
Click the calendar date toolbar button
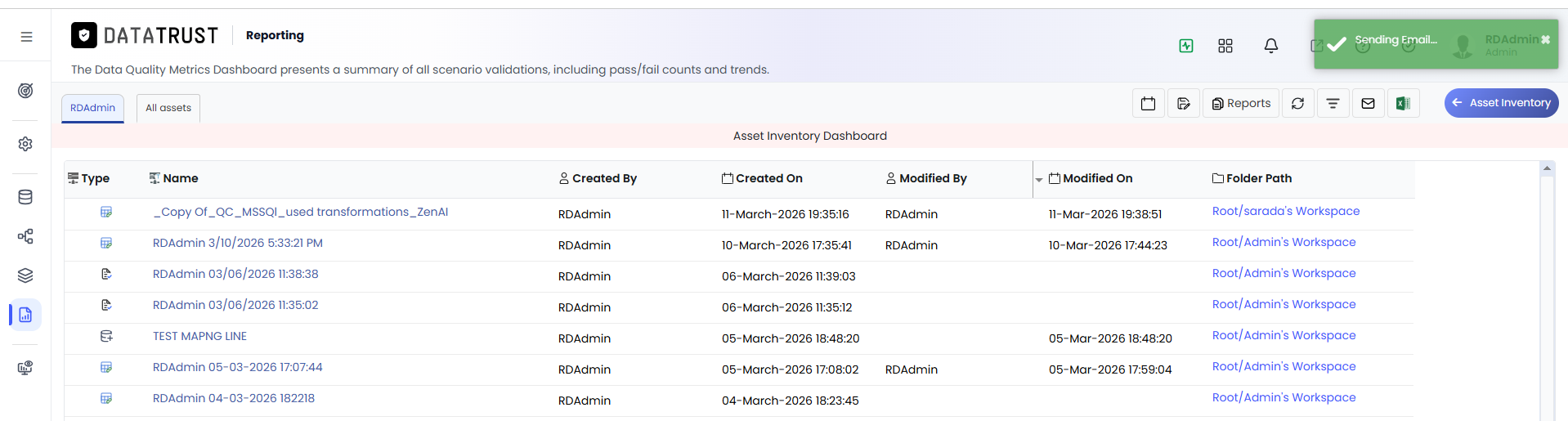pyautogui.click(x=1148, y=103)
